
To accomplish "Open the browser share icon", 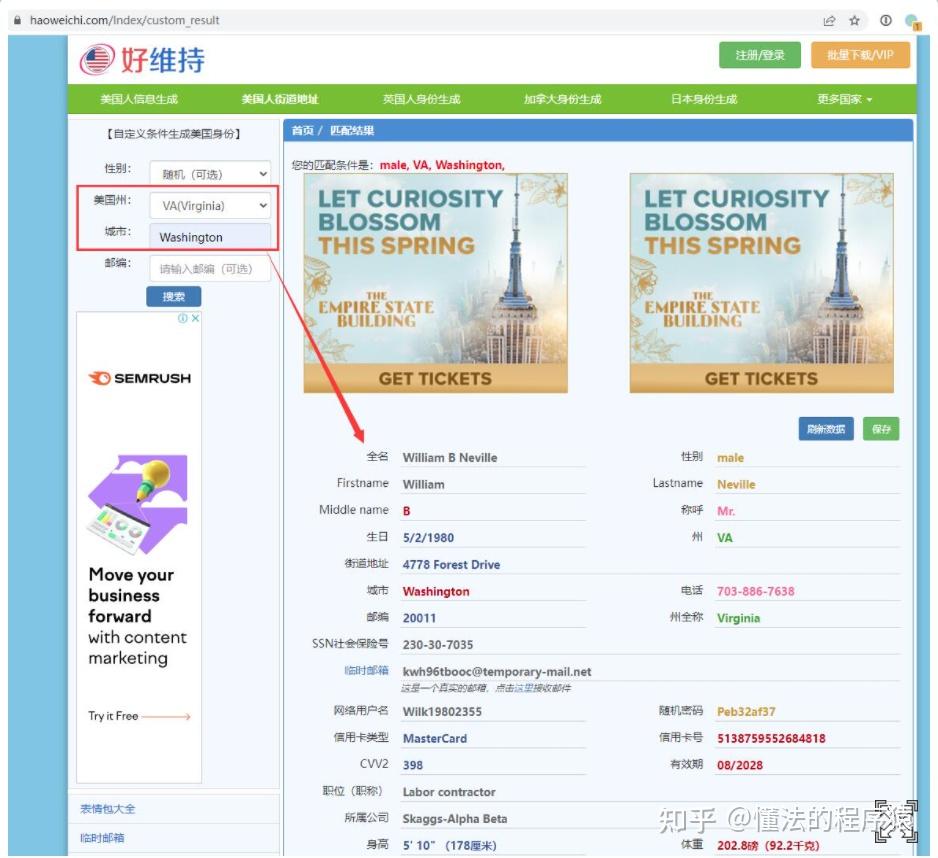I will pyautogui.click(x=829, y=20).
